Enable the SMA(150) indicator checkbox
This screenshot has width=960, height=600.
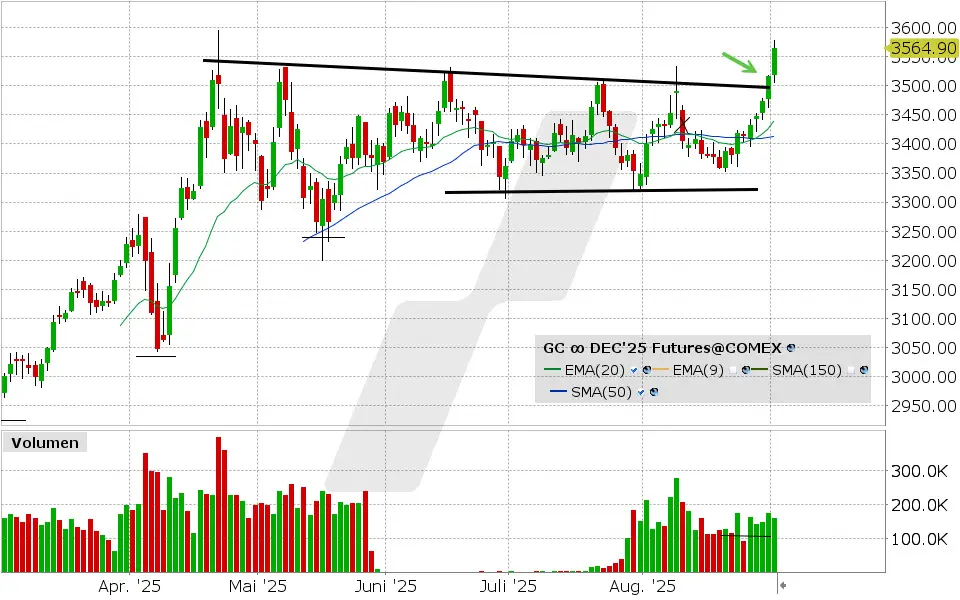(x=852, y=370)
